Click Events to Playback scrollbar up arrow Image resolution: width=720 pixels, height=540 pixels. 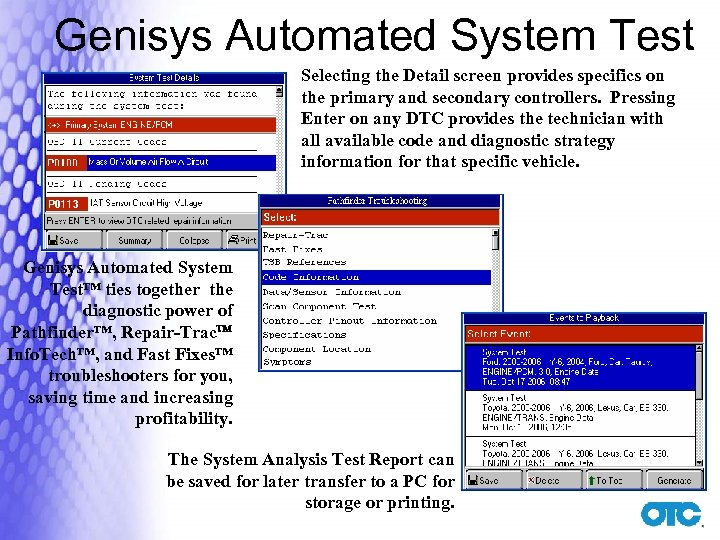click(x=699, y=349)
